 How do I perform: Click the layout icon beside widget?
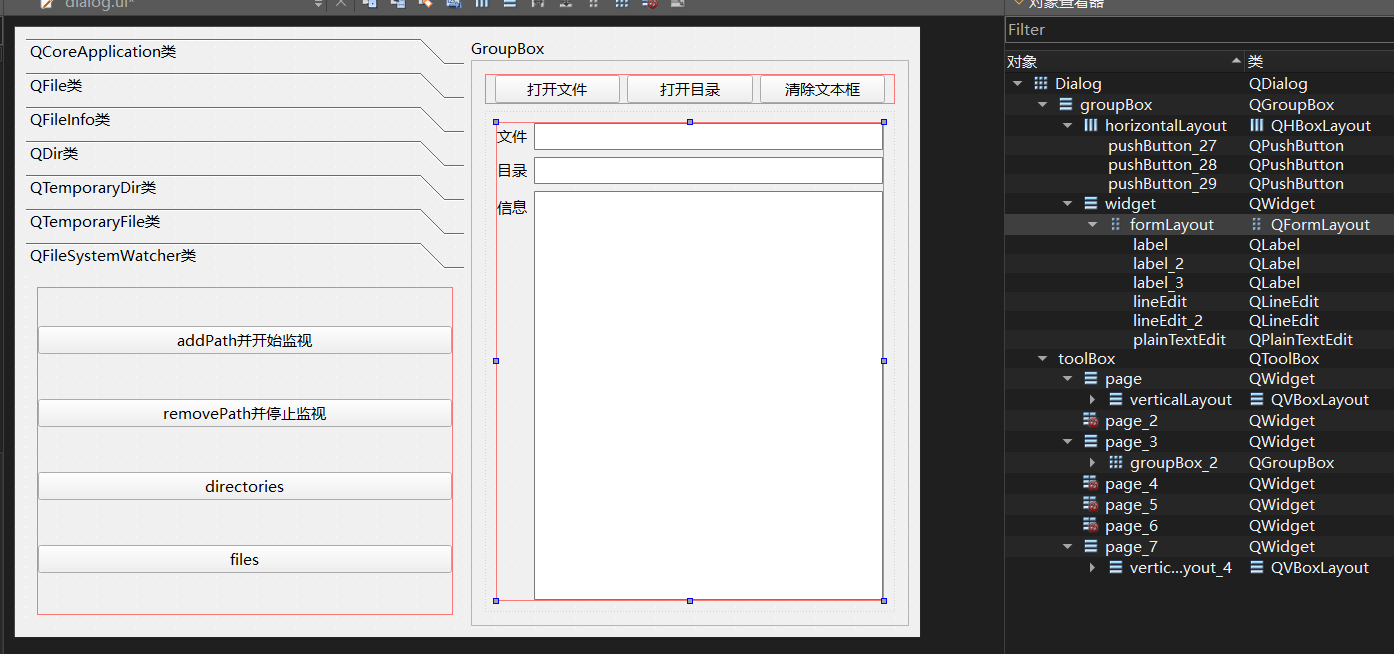point(1091,204)
